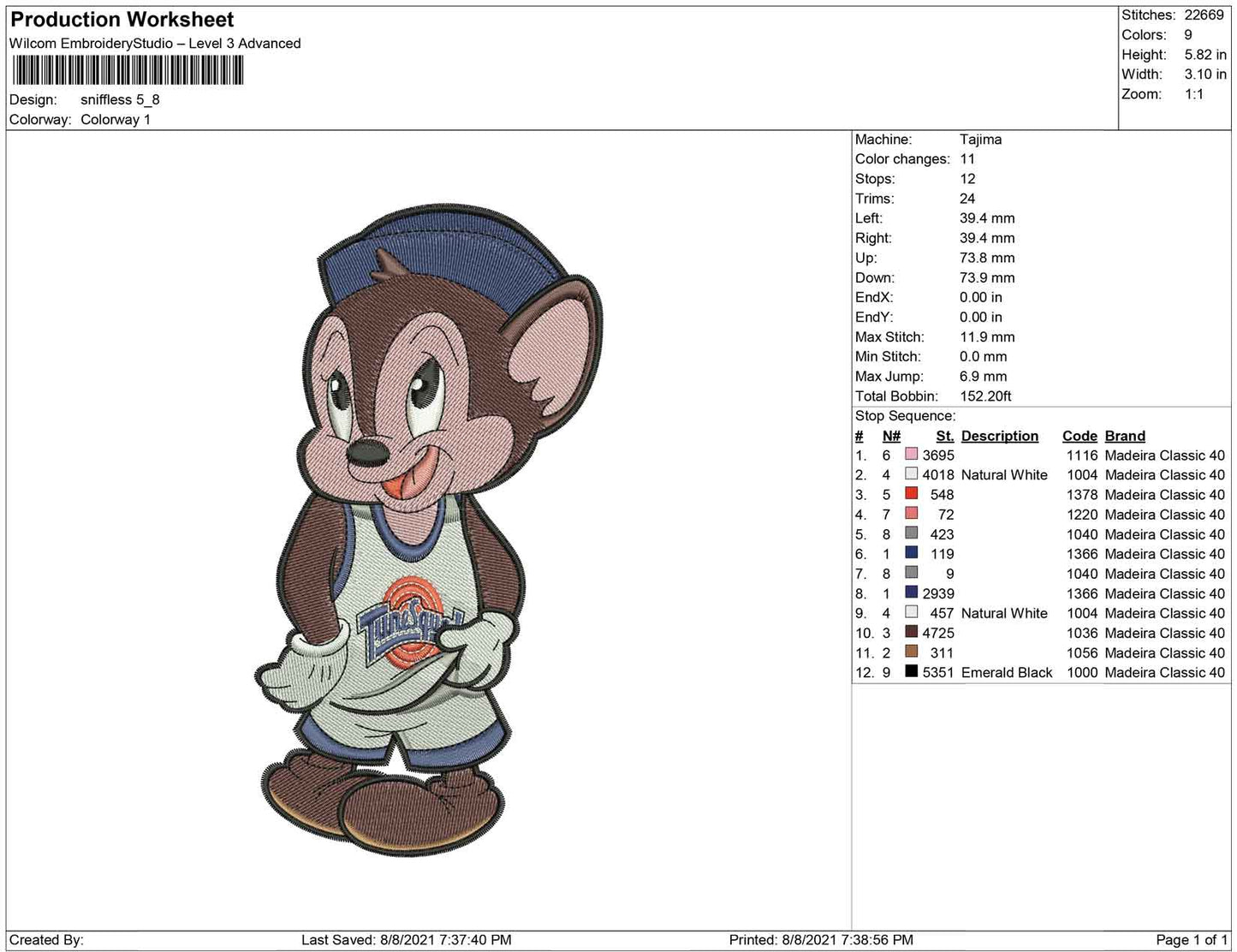Click thread code "1116"
1237x952 pixels.
pos(1082,455)
